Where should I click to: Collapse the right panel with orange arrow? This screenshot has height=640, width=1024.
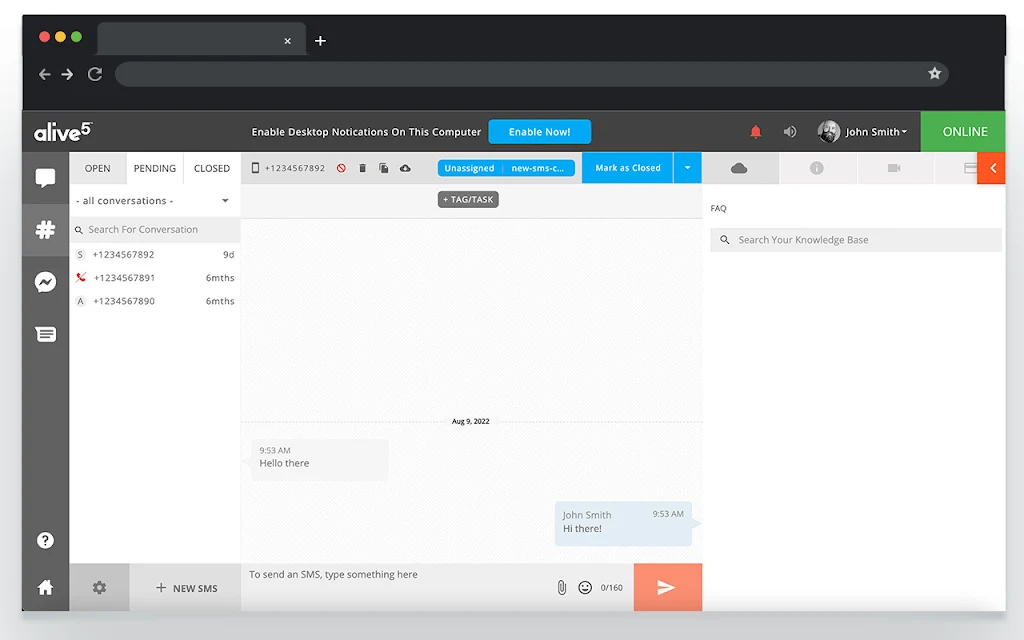(991, 168)
